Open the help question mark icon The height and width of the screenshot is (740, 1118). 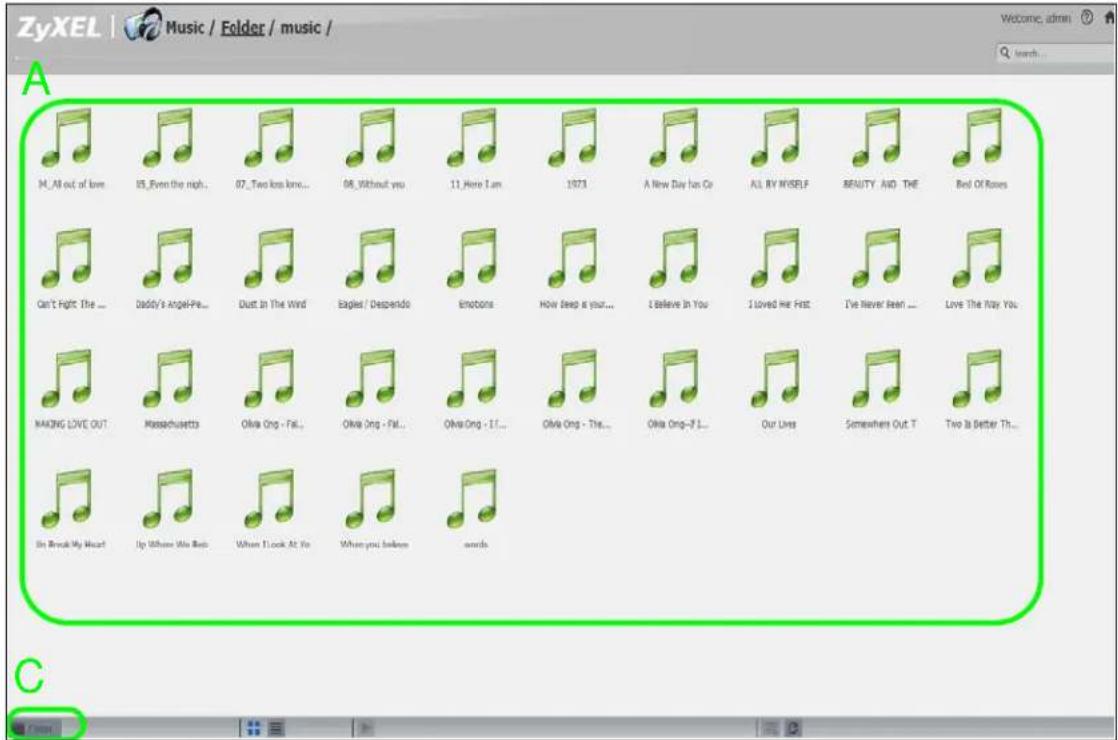[1087, 18]
